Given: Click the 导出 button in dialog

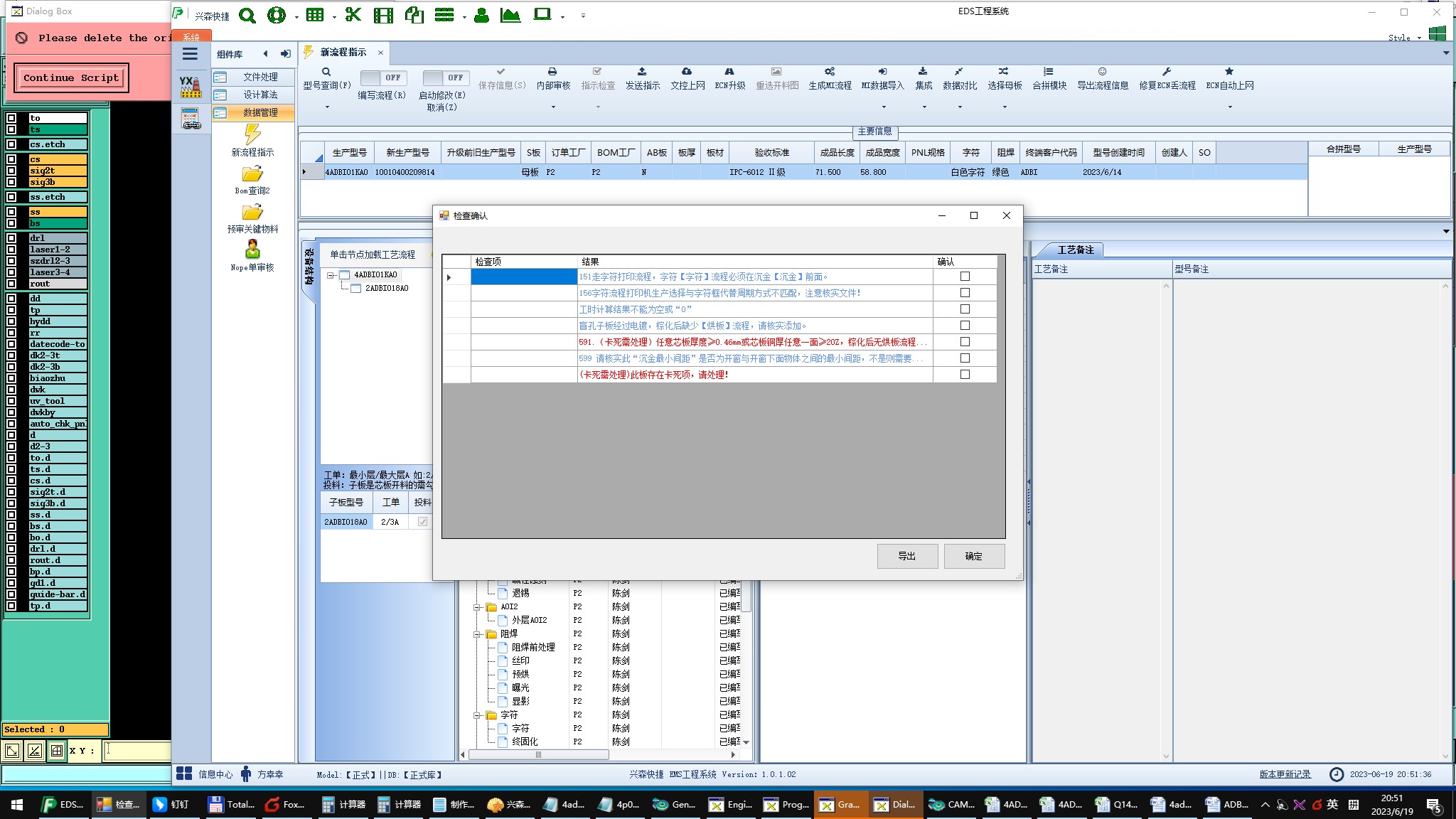Looking at the screenshot, I should [x=906, y=556].
